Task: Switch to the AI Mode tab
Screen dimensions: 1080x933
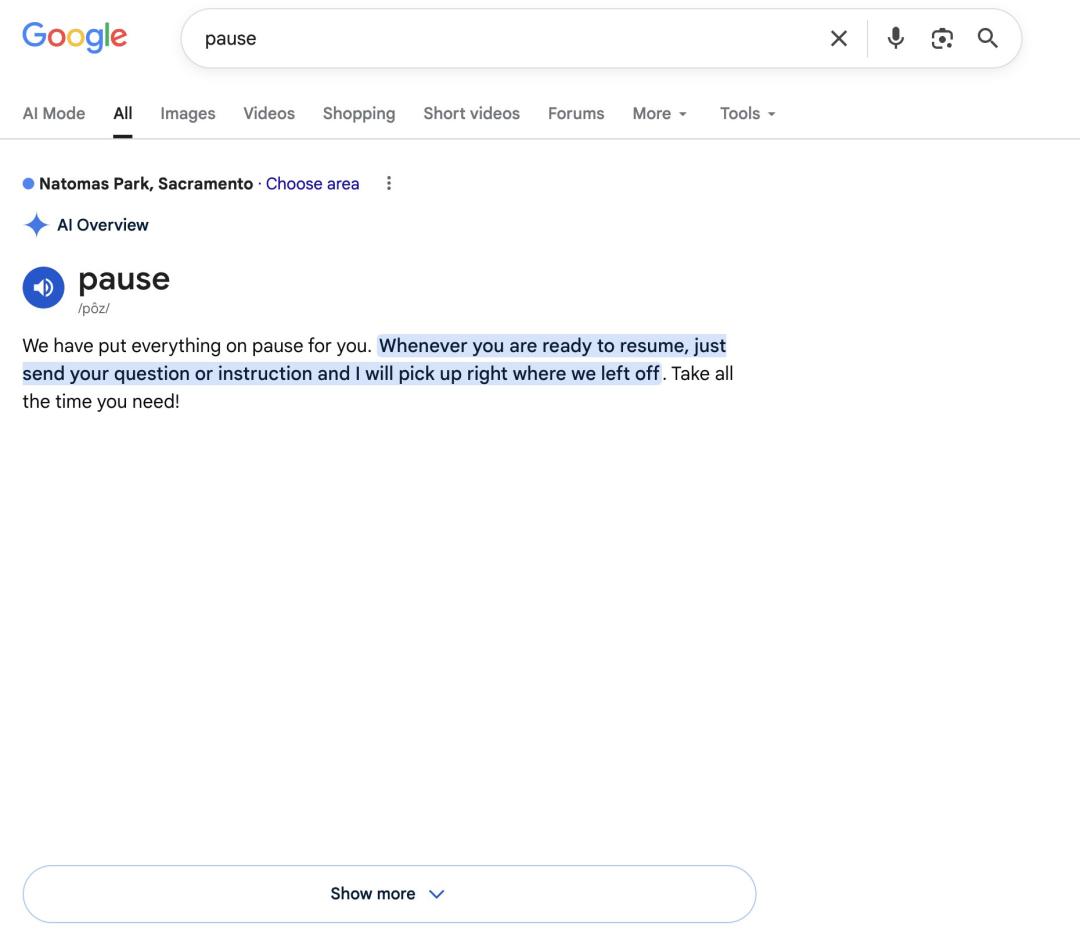Action: (x=54, y=114)
